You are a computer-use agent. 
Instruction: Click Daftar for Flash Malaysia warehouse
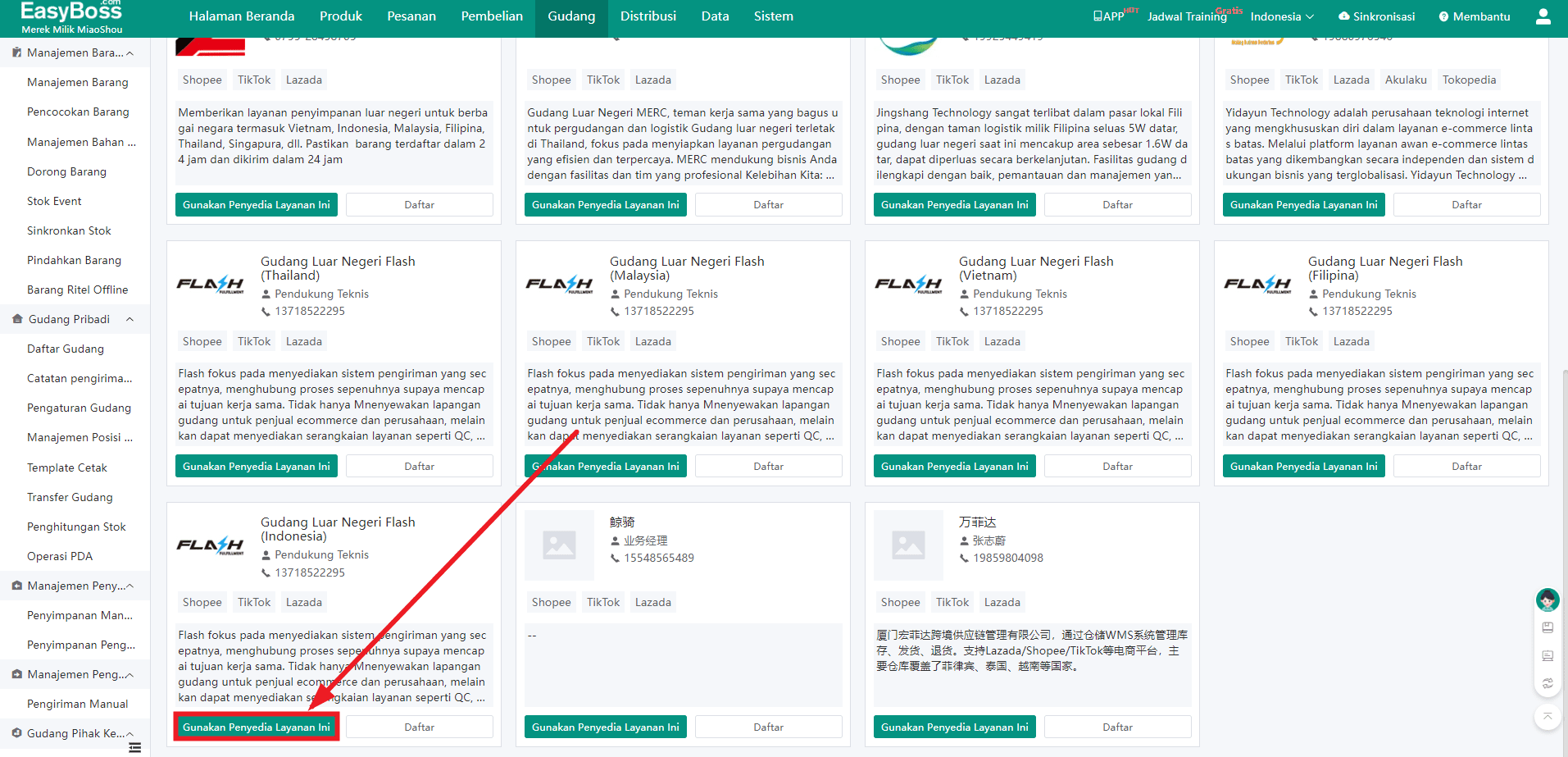[x=769, y=466]
